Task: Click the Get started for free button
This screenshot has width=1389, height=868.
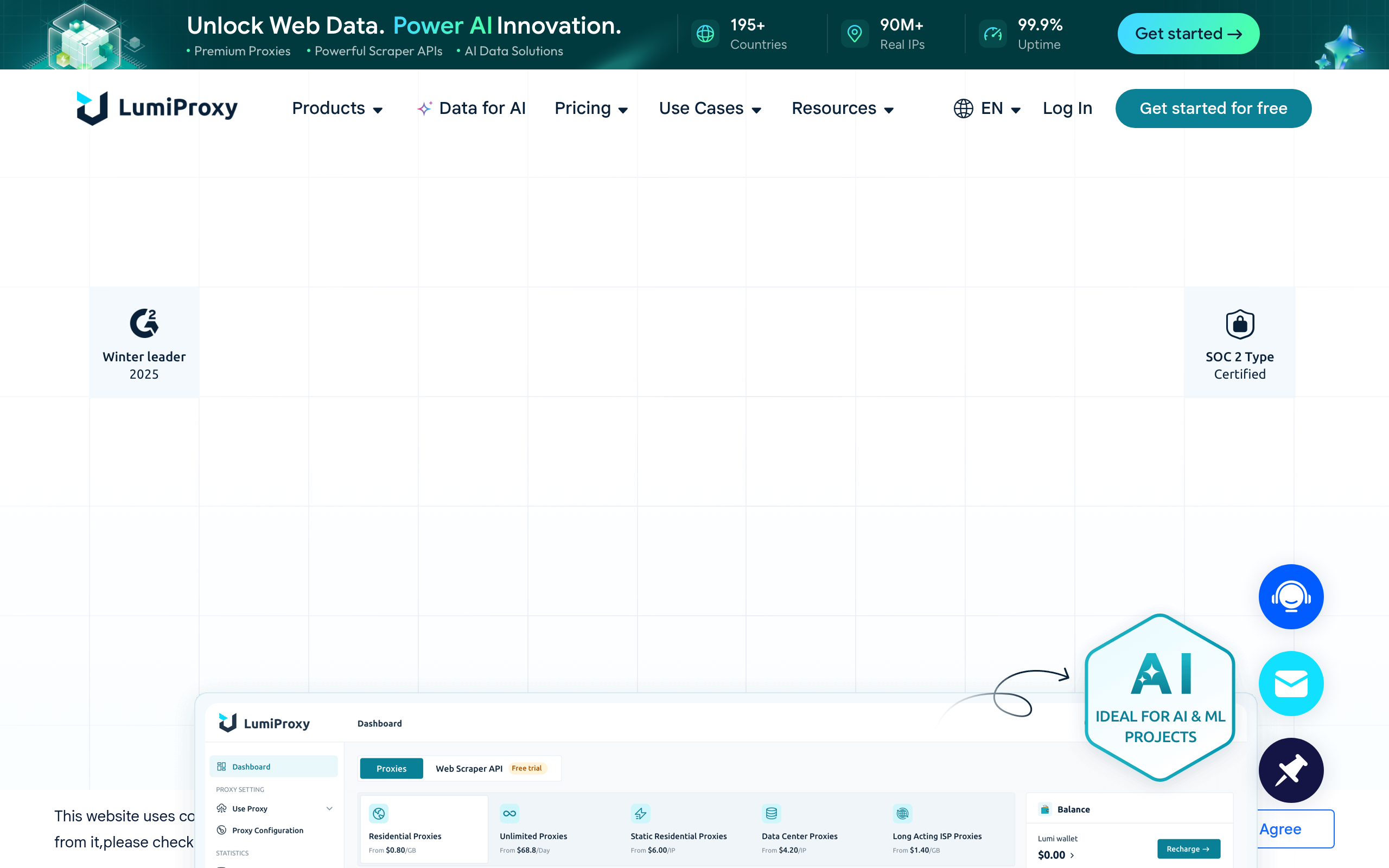Action: pyautogui.click(x=1213, y=108)
